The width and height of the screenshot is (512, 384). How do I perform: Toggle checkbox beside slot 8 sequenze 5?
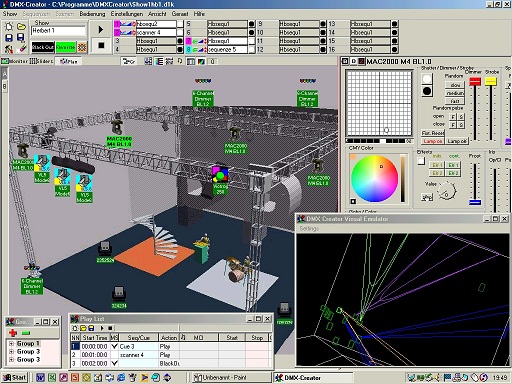(x=252, y=49)
